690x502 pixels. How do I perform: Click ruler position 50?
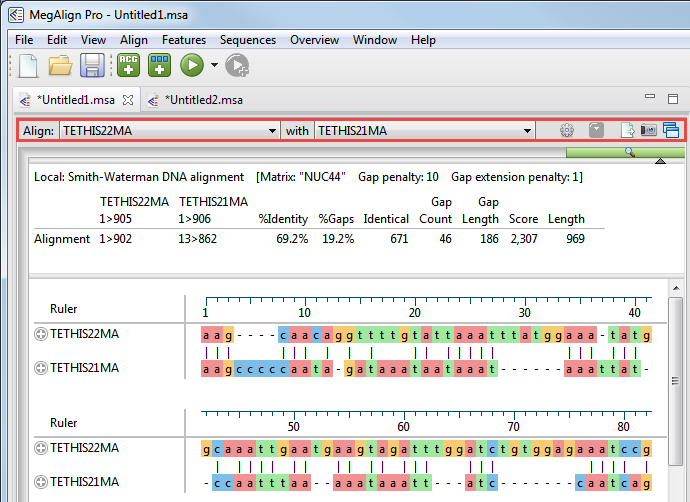[294, 427]
